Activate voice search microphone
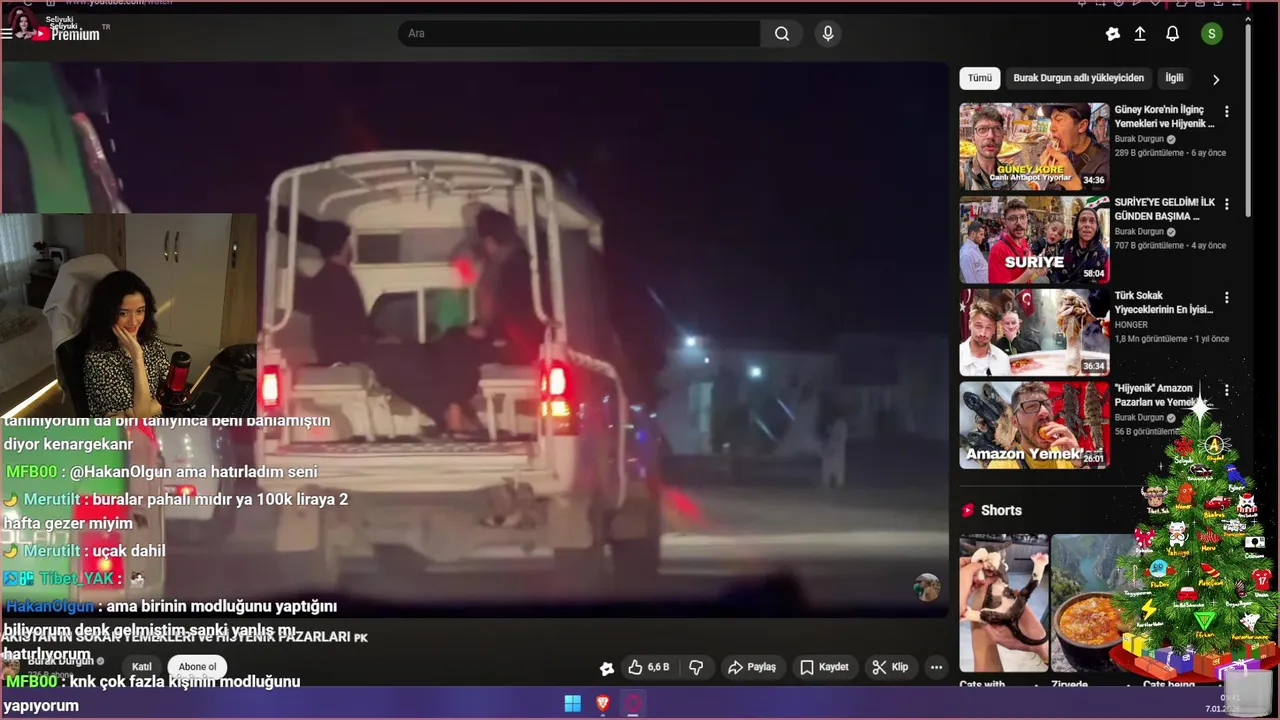 (x=827, y=33)
